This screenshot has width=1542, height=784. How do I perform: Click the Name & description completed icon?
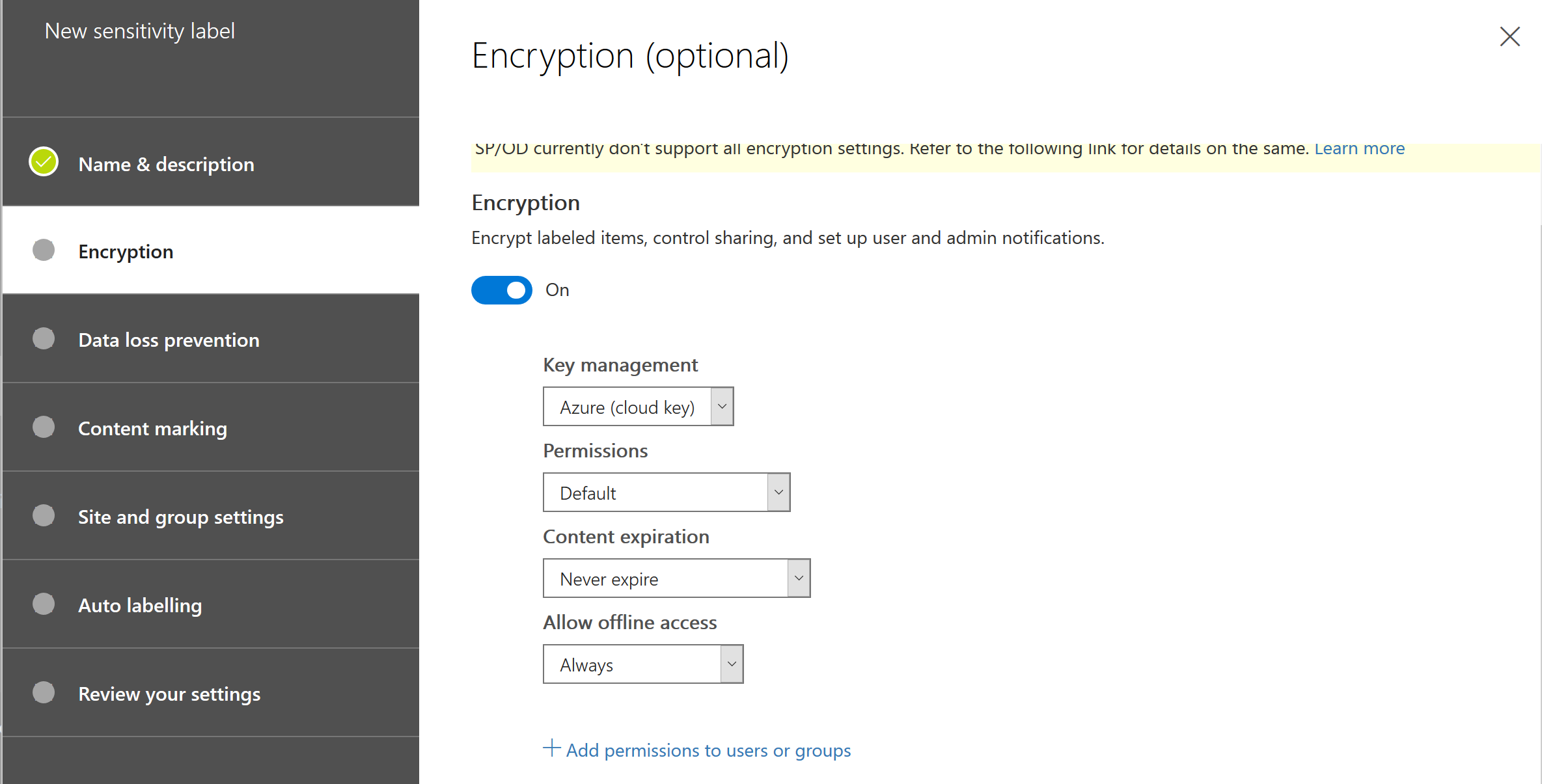pos(42,163)
